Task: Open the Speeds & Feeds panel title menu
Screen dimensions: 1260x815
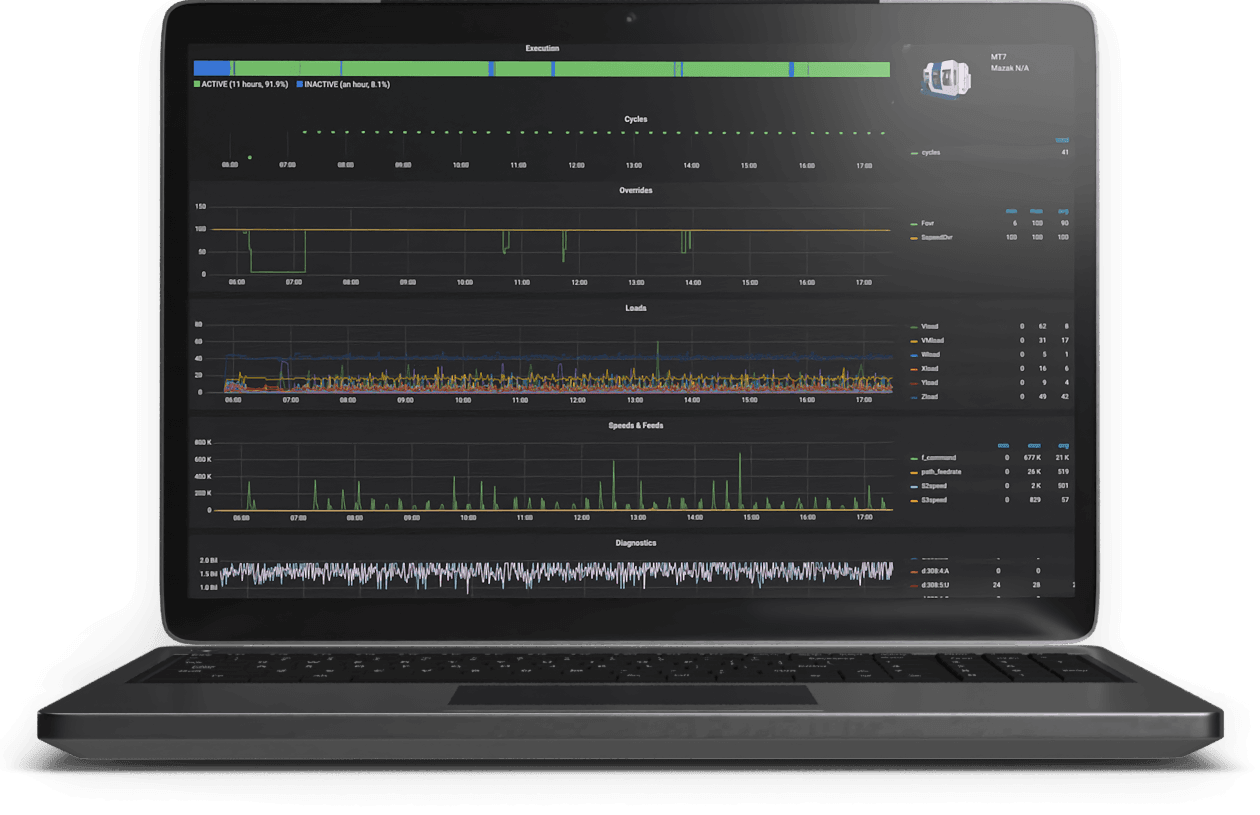Action: pos(636,425)
